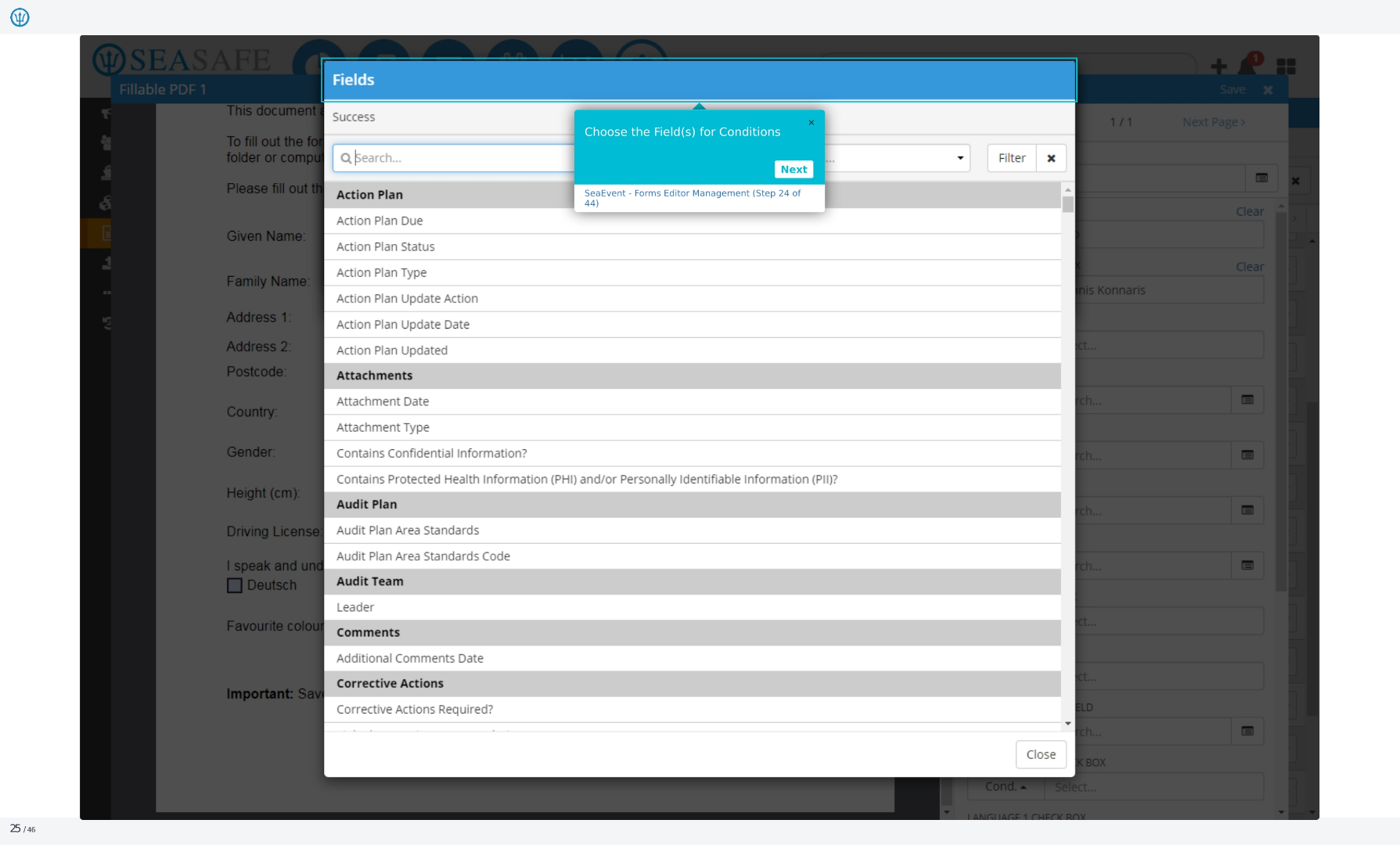Click the SeaEvent Forms Editor Management step label
The height and width of the screenshot is (845, 1400).
[693, 198]
